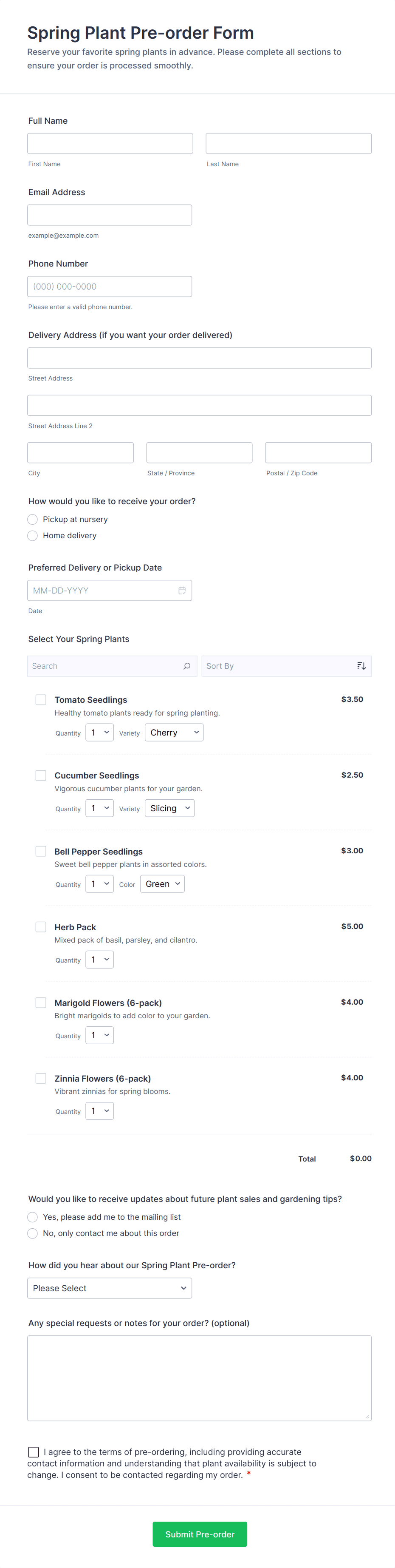The height and width of the screenshot is (1568, 395).
Task: Click the Sort By order icon
Action: [x=361, y=666]
